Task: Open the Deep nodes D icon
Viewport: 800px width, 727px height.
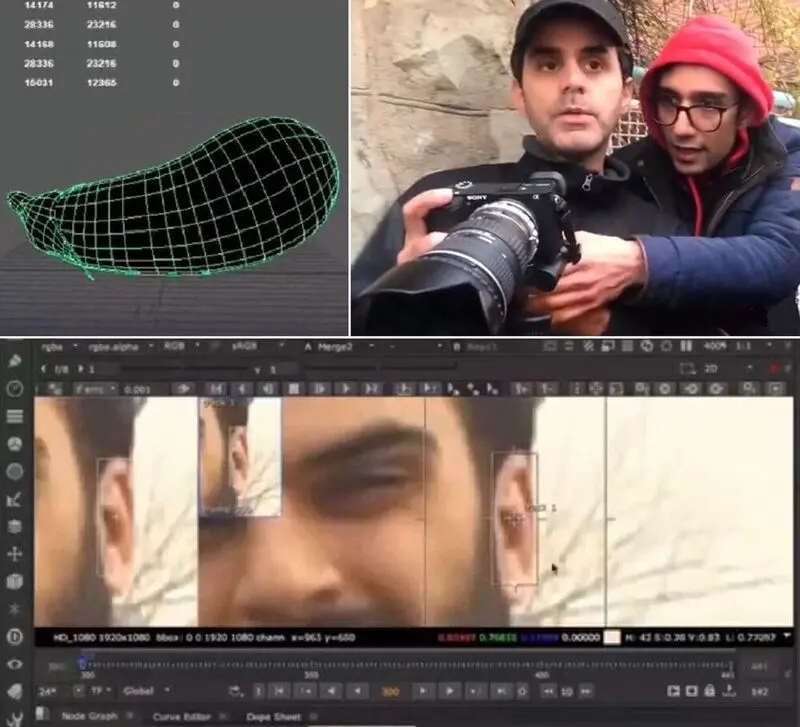Action: (x=14, y=636)
